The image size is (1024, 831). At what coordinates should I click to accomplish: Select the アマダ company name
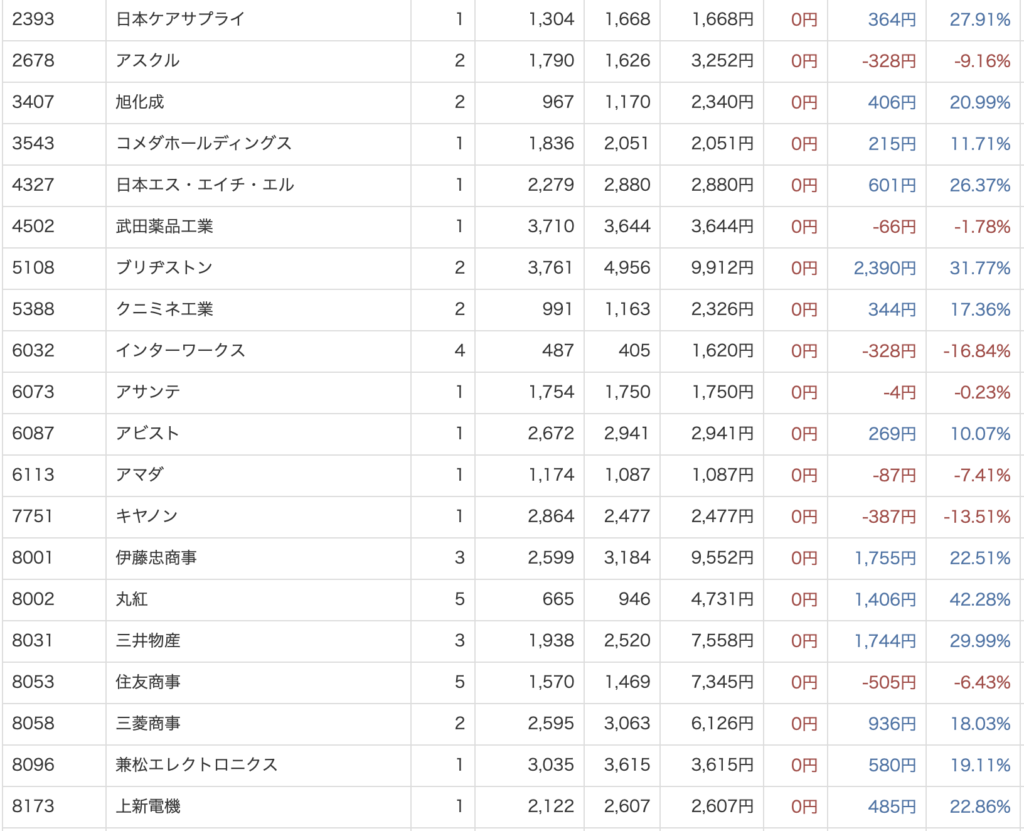click(140, 475)
